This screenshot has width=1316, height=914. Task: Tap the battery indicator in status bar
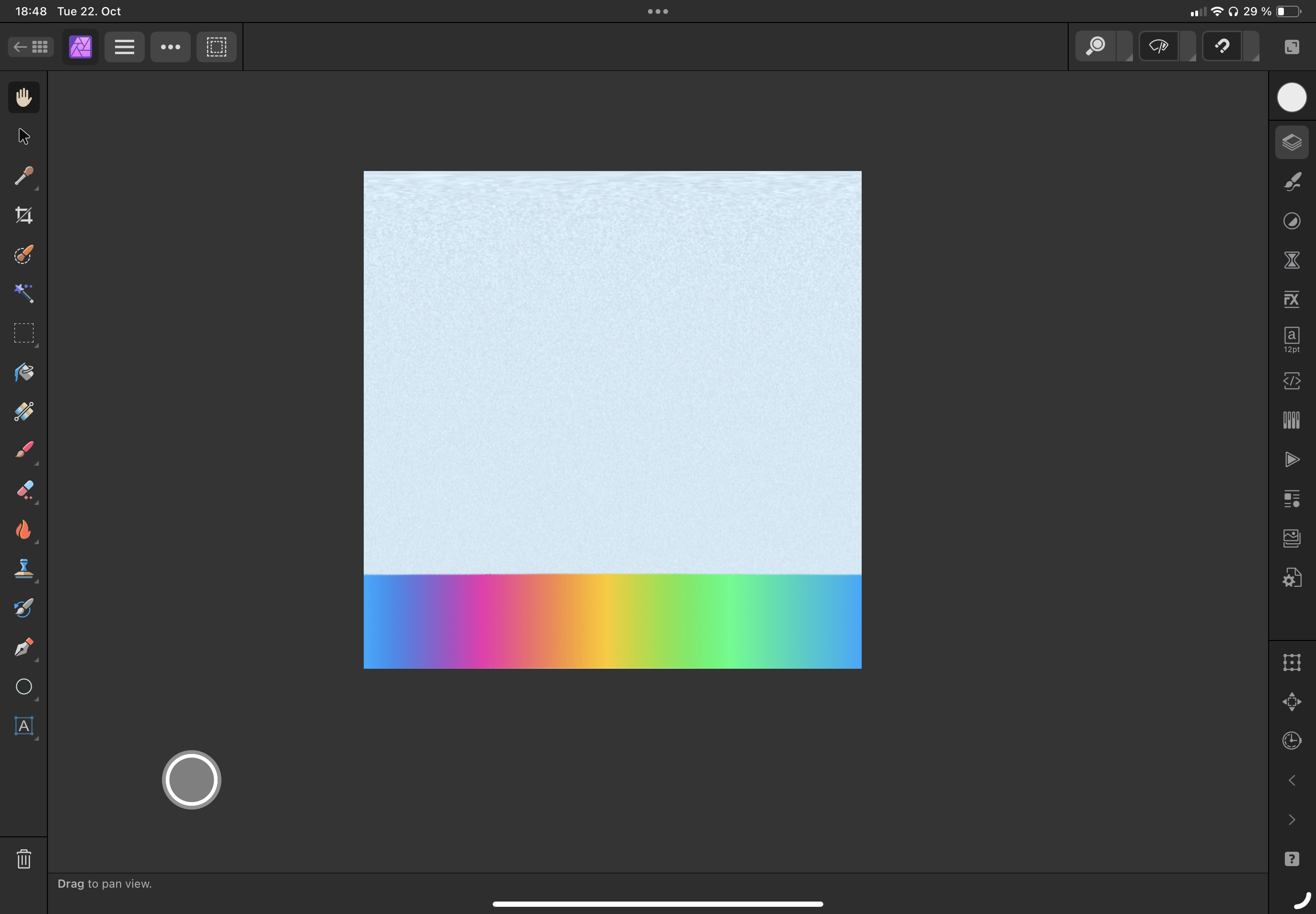pyautogui.click(x=1289, y=11)
